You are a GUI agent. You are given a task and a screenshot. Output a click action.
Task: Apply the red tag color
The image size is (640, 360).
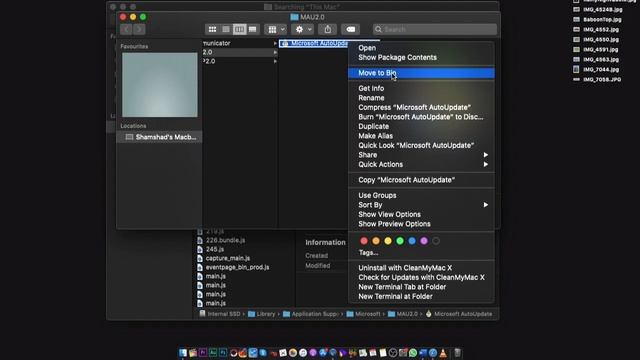pyautogui.click(x=364, y=241)
